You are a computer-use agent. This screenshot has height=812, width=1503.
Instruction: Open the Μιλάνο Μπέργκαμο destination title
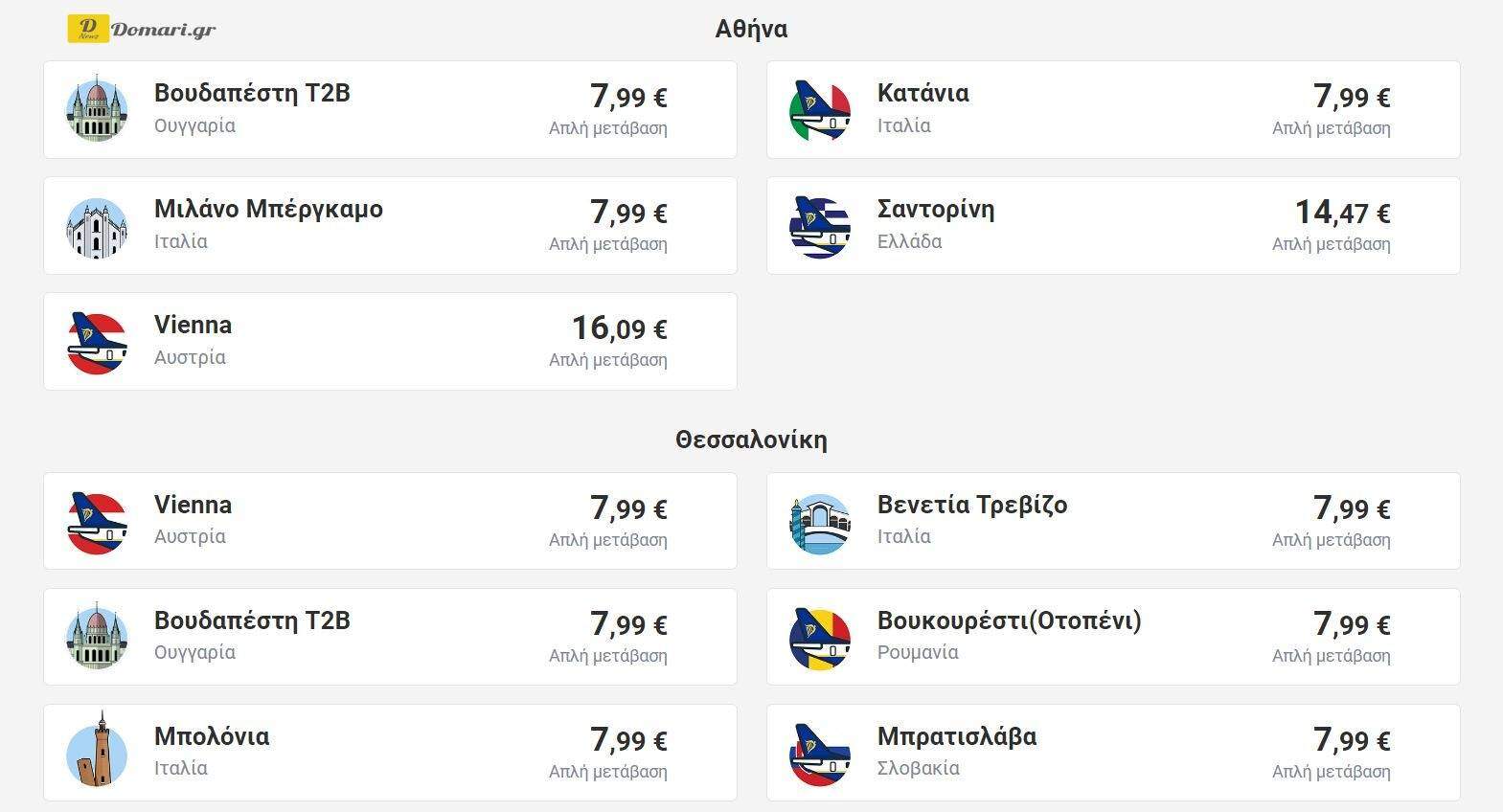268,209
